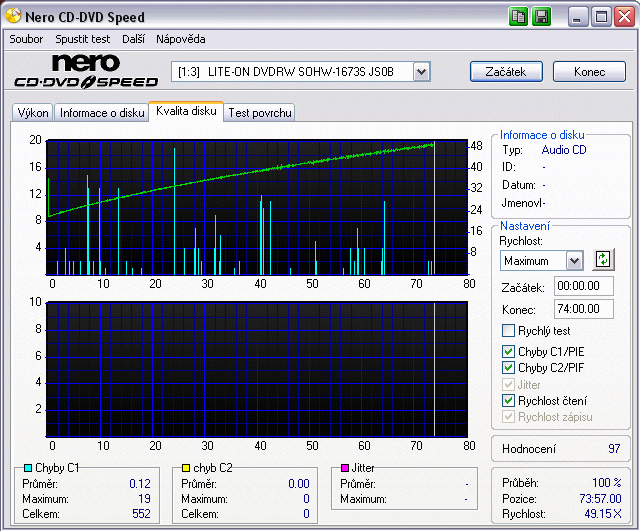This screenshot has height=531, width=640.
Task: Click the maximize window button
Action: click(x=601, y=16)
